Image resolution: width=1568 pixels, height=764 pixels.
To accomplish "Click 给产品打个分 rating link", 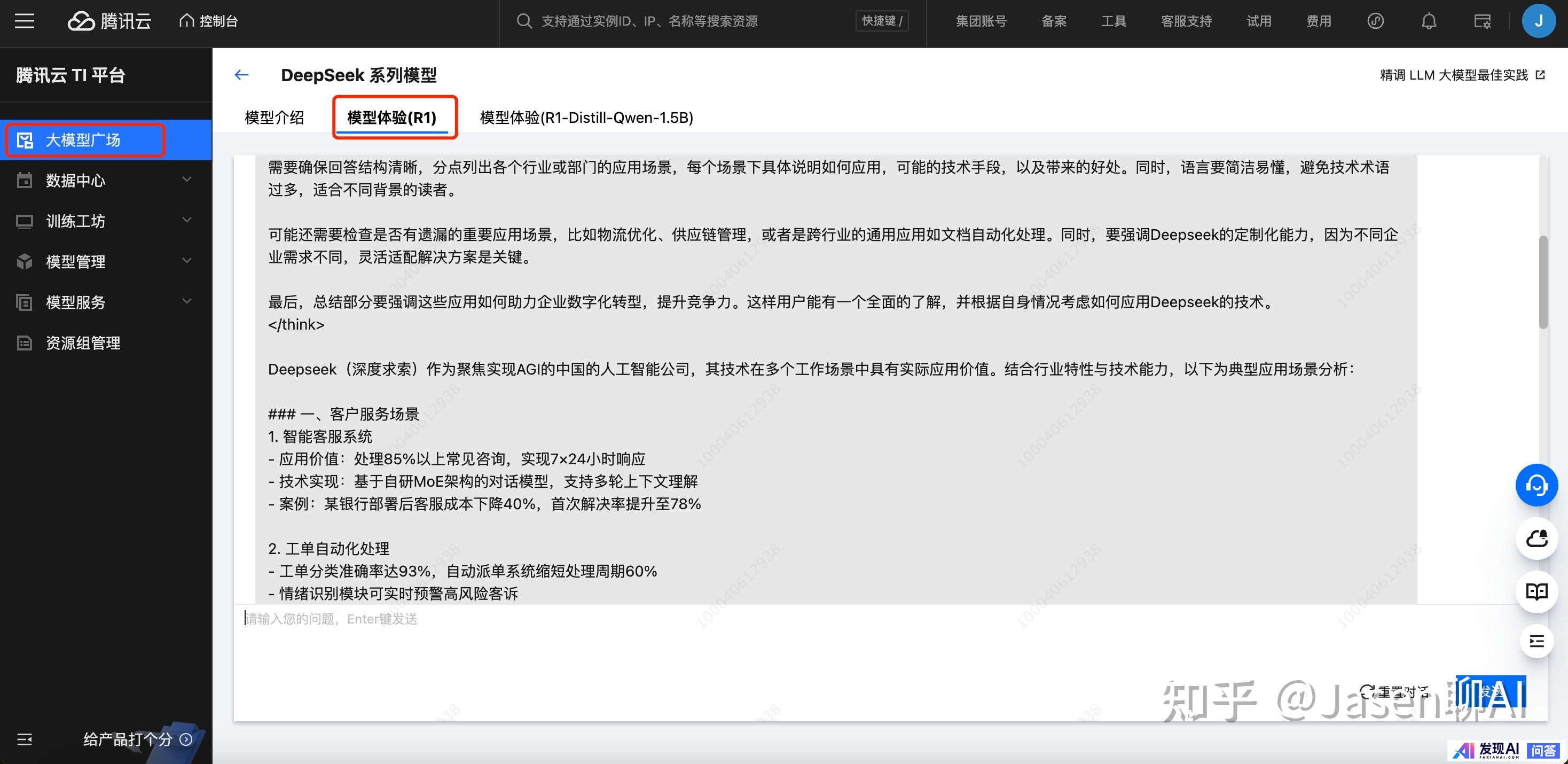I will pyautogui.click(x=138, y=739).
